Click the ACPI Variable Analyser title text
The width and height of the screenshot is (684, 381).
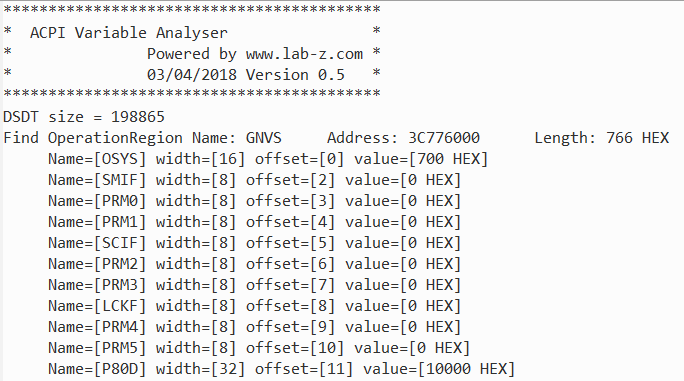129,33
